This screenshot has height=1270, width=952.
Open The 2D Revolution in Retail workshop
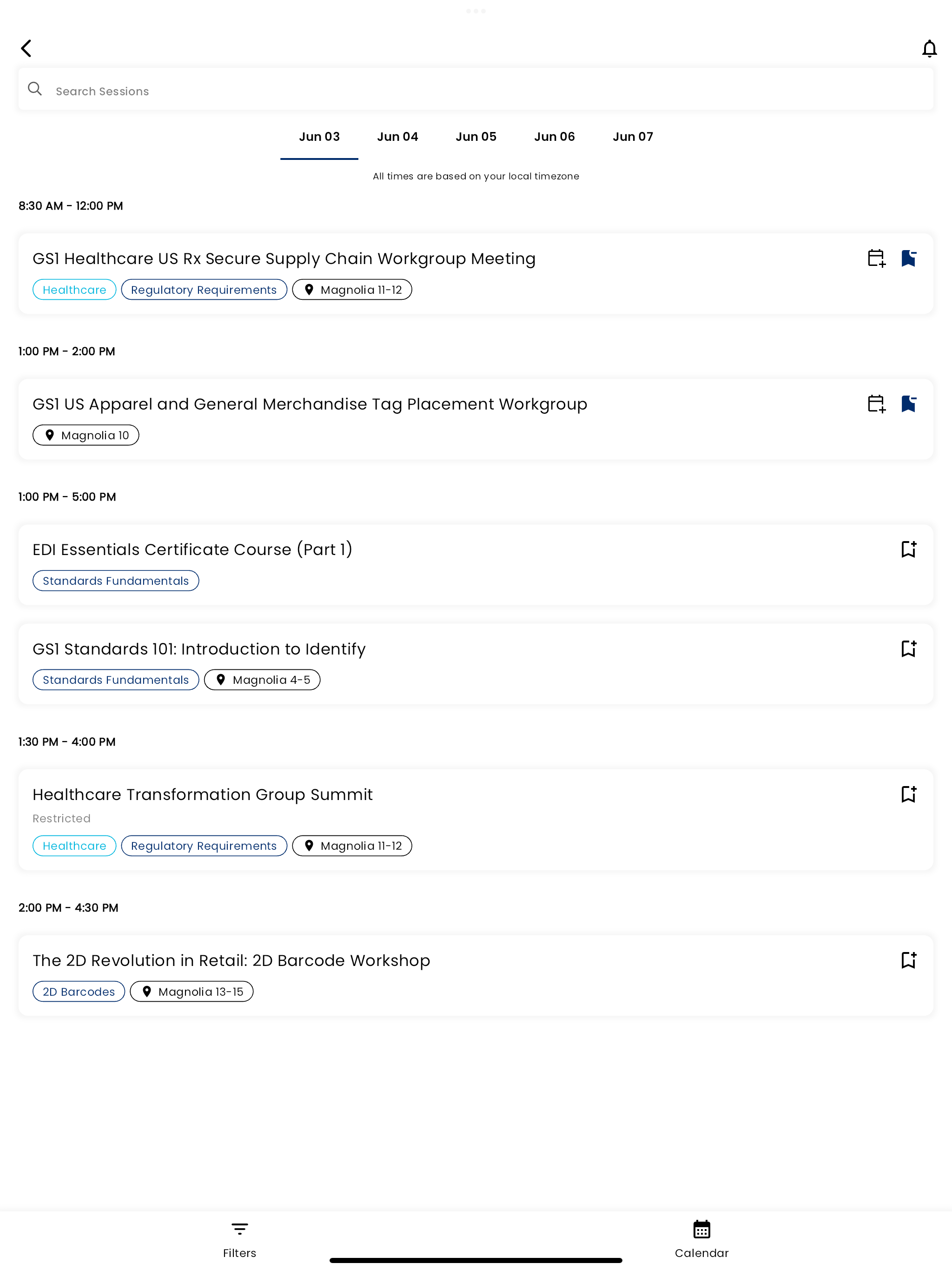[476, 975]
